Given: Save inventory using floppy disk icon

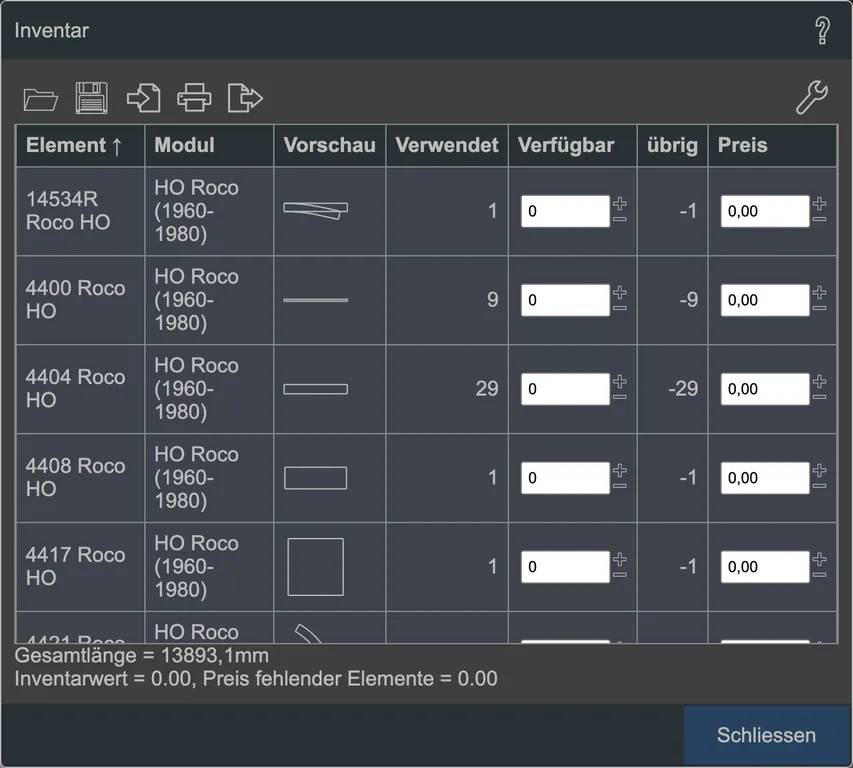Looking at the screenshot, I should point(91,98).
